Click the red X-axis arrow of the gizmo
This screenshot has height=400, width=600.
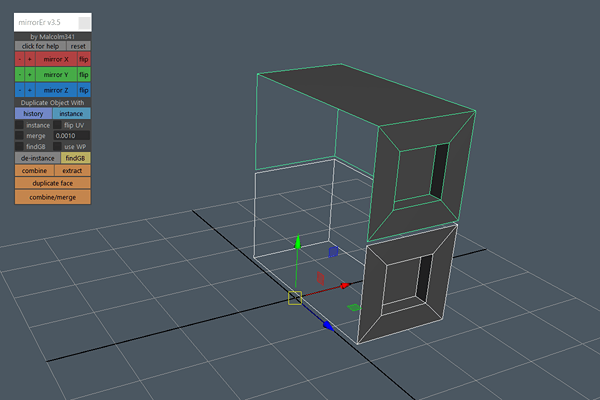pyautogui.click(x=345, y=285)
